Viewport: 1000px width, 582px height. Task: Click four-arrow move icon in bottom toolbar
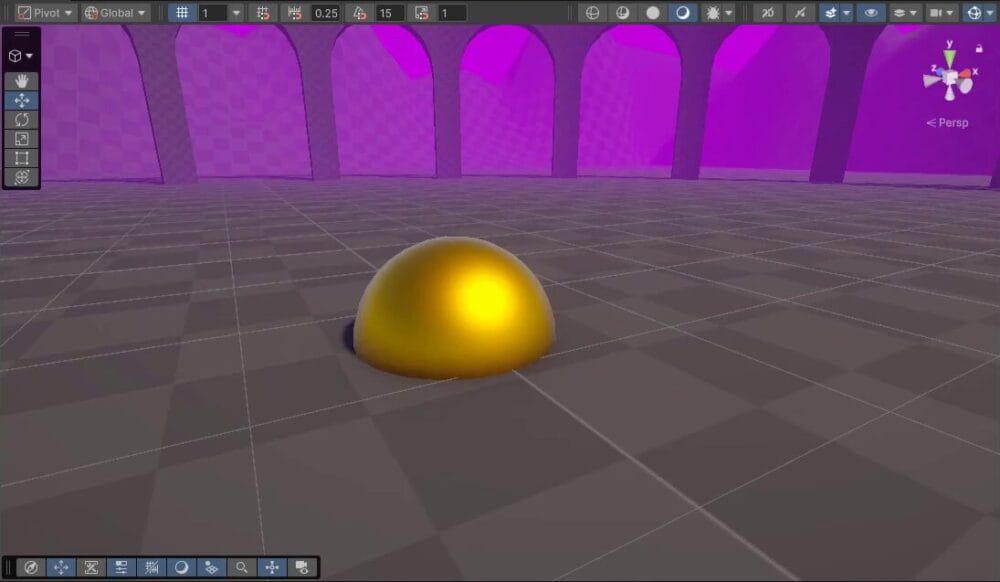pyautogui.click(x=61, y=567)
